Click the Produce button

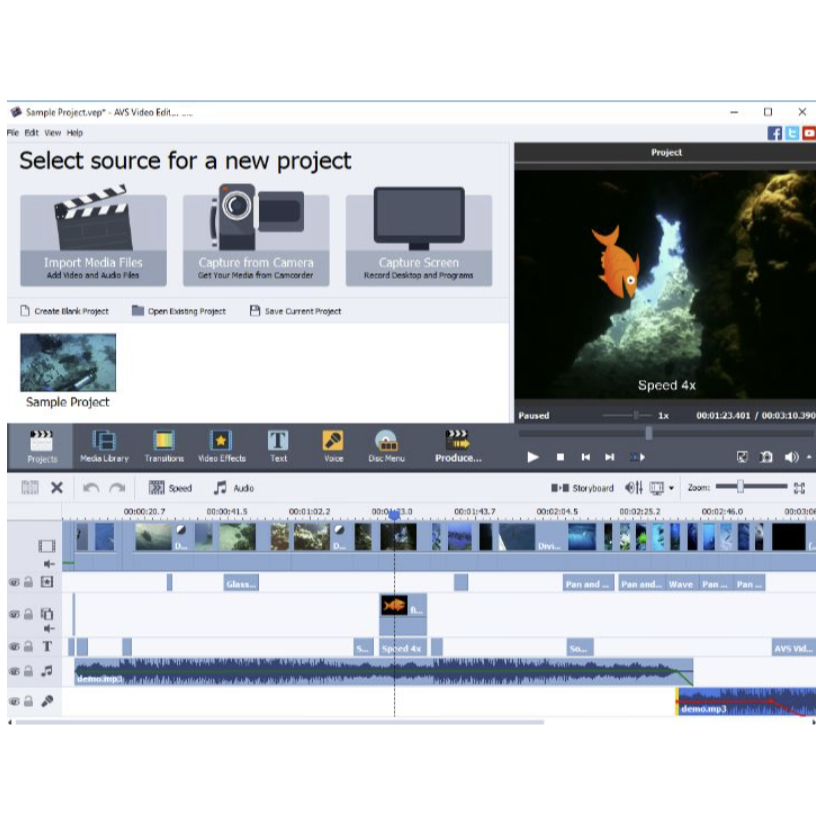458,446
